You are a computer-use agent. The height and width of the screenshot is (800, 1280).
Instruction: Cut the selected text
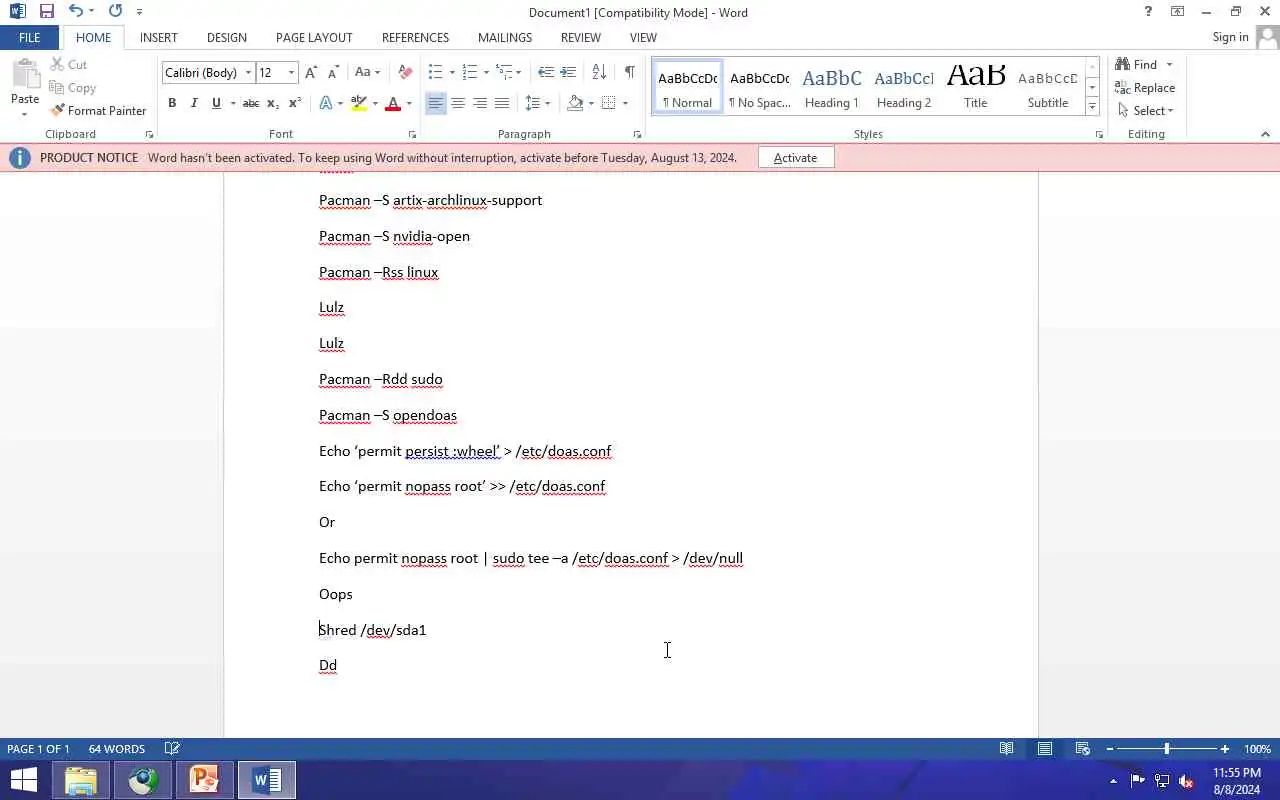pos(68,64)
